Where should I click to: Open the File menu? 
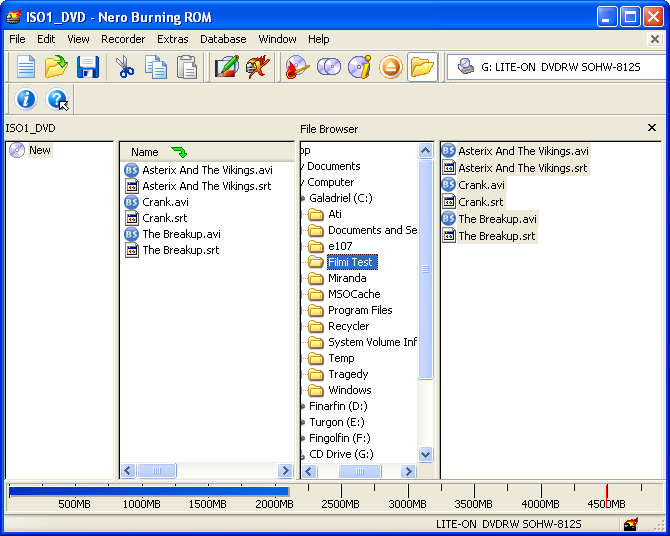pos(17,39)
